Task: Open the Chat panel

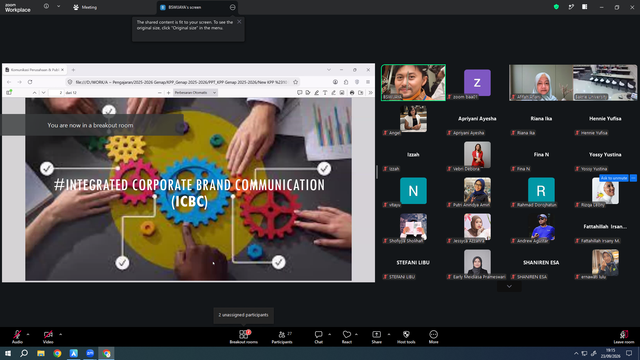Action: (x=318, y=336)
